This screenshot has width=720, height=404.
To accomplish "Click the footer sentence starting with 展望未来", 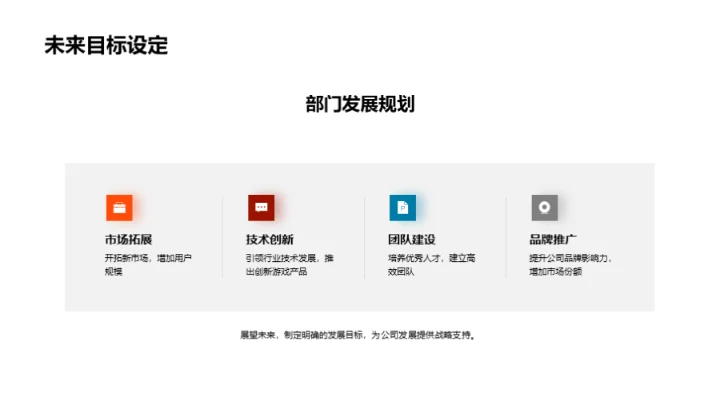I will pos(358,335).
